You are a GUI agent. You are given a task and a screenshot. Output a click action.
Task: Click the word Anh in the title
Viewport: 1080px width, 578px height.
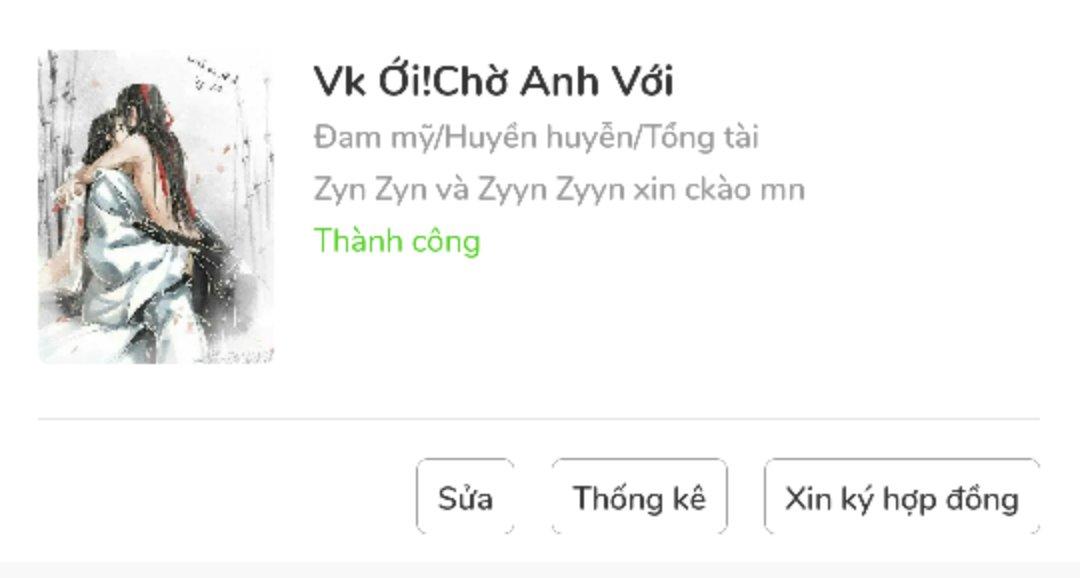[559, 81]
